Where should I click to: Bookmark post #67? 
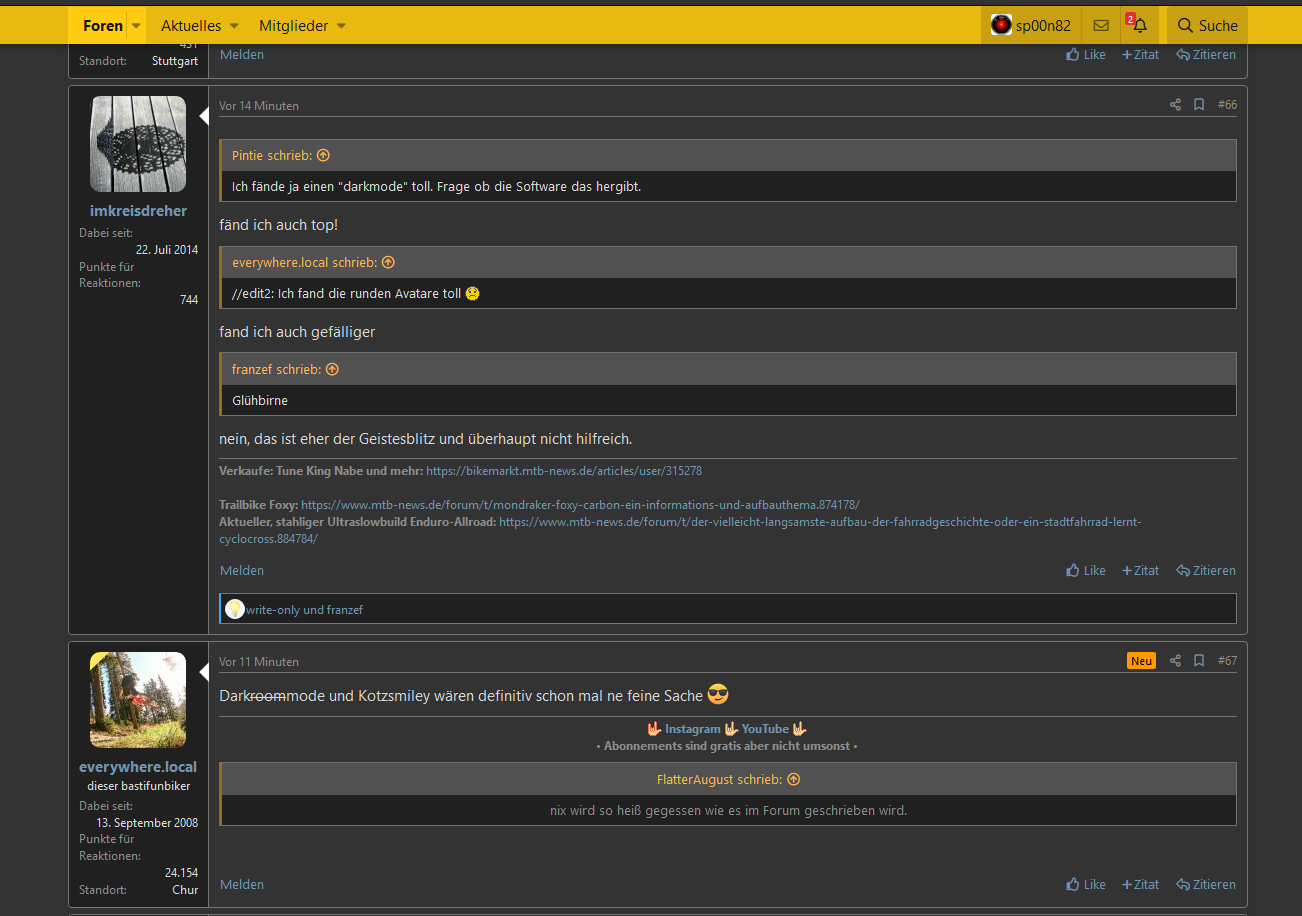1199,661
